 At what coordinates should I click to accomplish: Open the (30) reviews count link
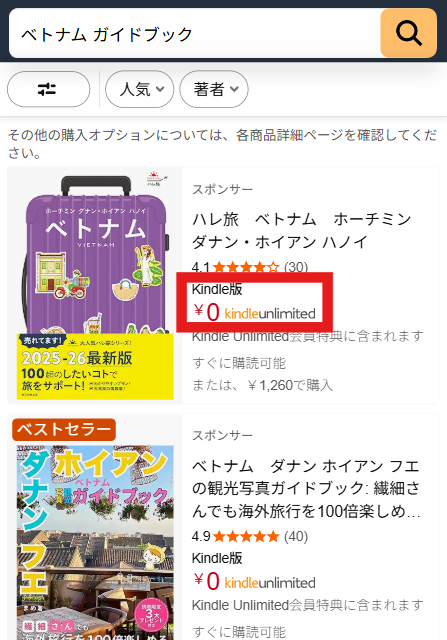[296, 267]
